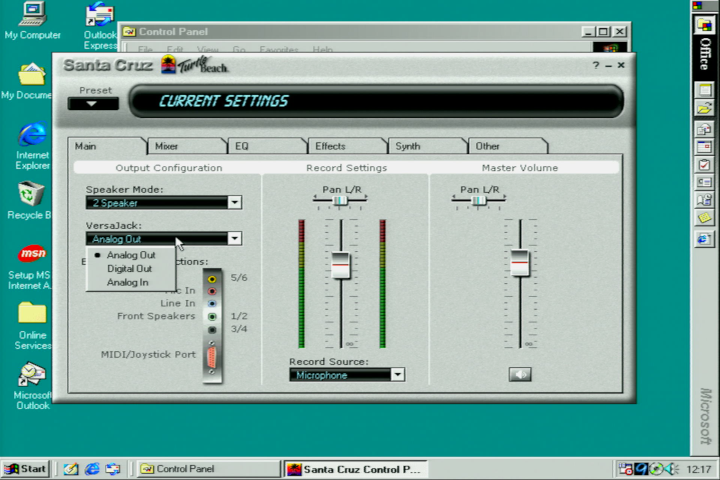Click Office shortcut bar Open Document folder
The width and height of the screenshot is (720, 480).
(704, 108)
